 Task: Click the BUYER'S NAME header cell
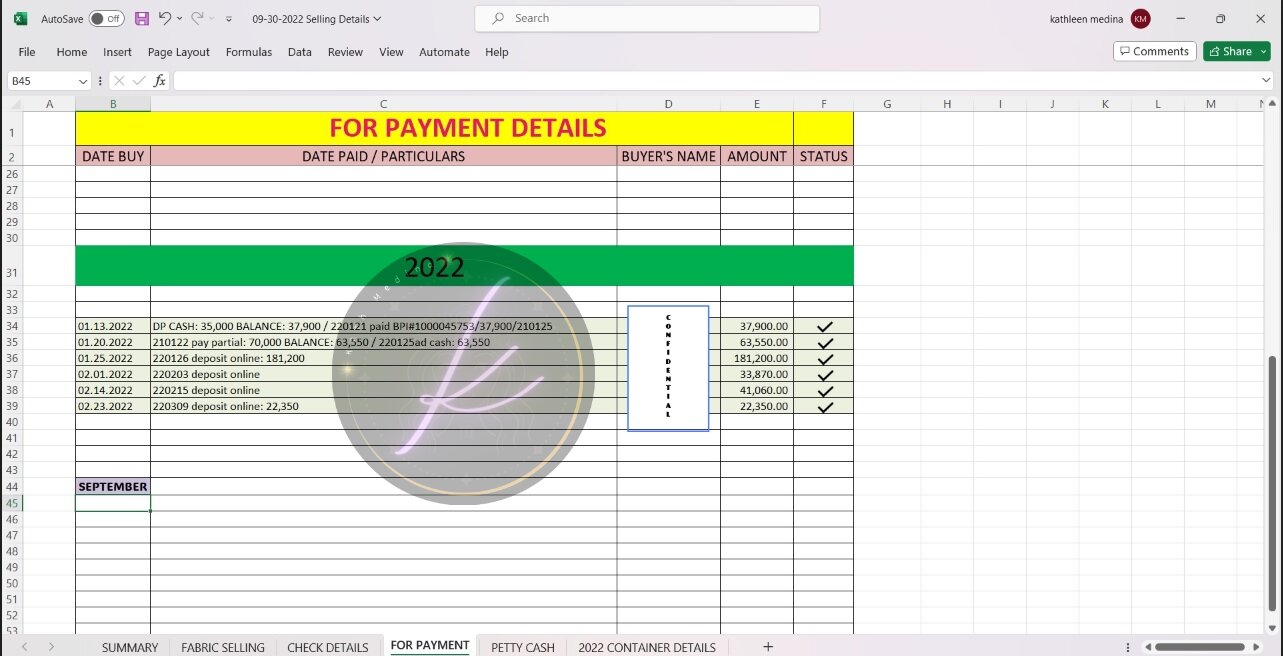[x=668, y=156]
